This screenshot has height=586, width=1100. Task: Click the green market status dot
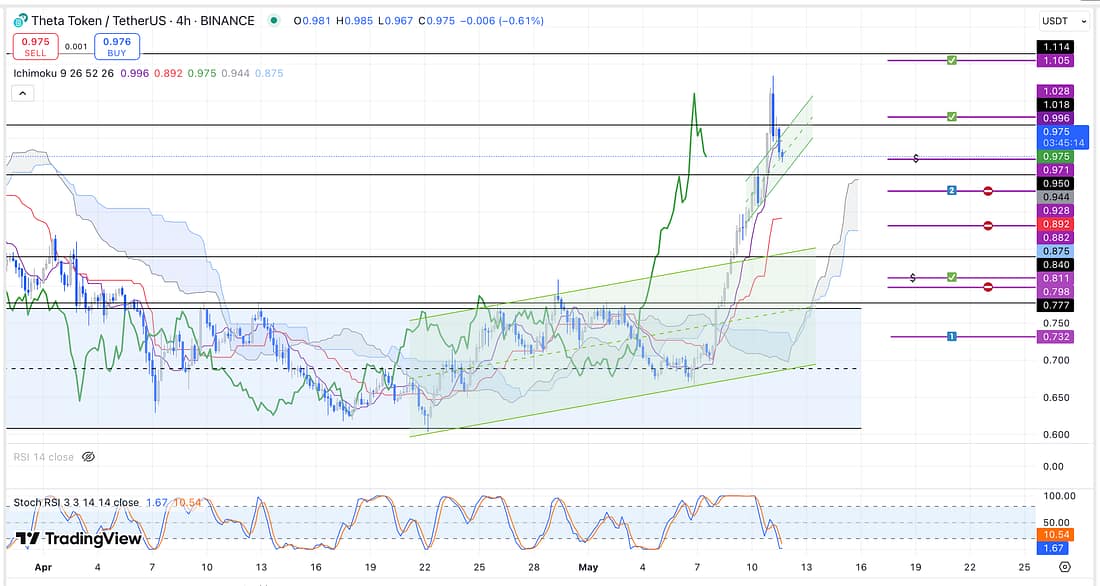tap(271, 21)
